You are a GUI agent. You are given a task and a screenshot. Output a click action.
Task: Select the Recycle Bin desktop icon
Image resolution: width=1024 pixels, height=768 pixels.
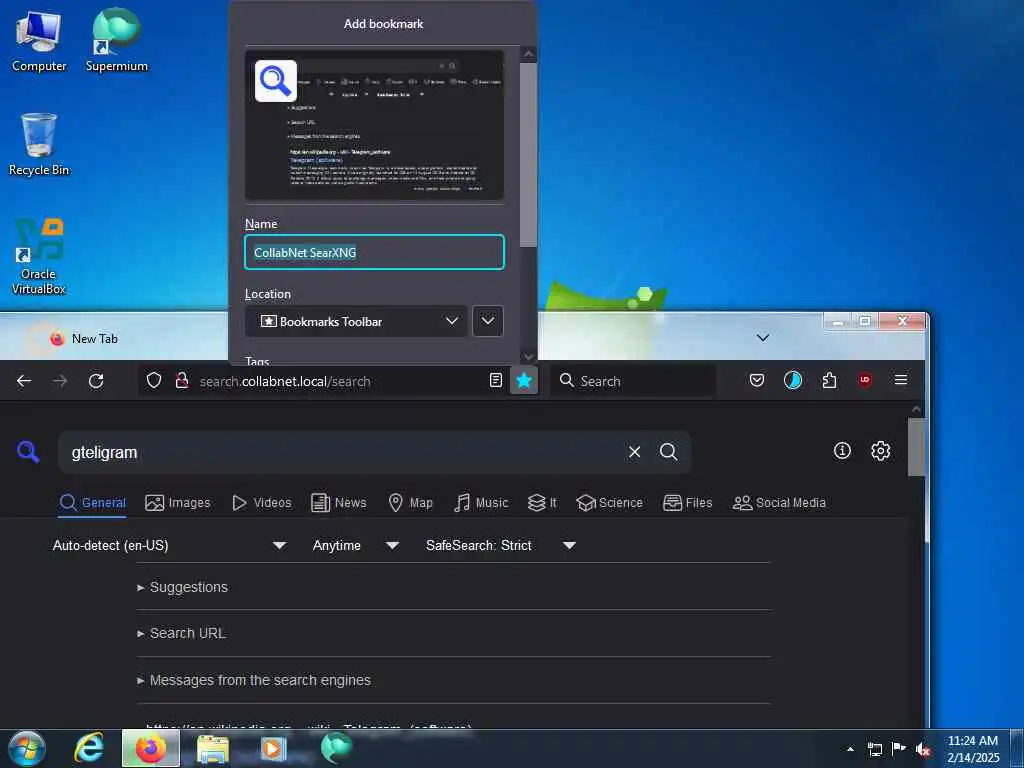(x=39, y=144)
